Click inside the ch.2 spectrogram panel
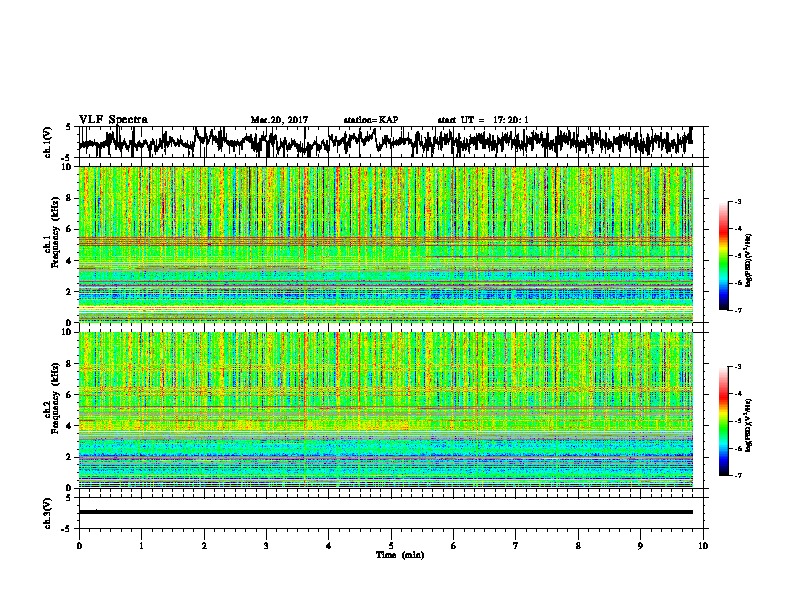The height and width of the screenshot is (612, 792). point(385,410)
